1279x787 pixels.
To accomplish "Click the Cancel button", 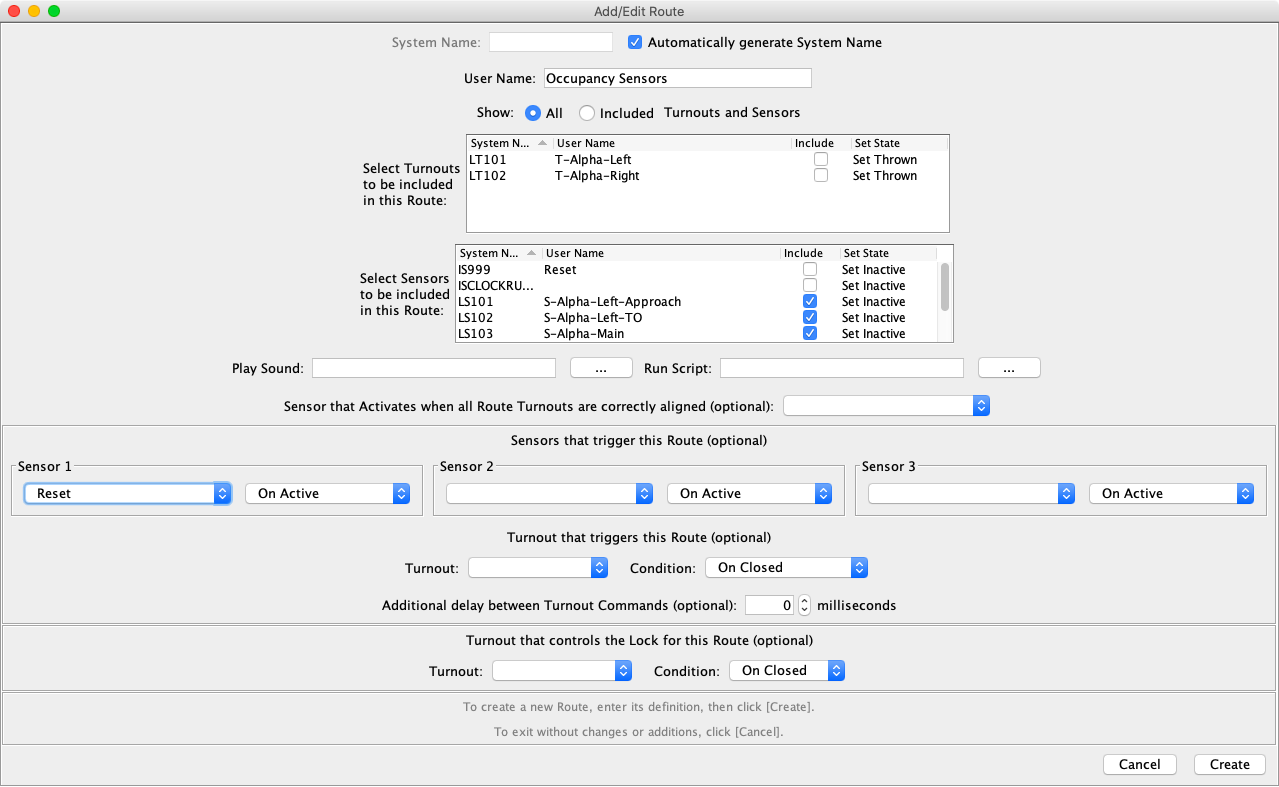I will pos(1139,764).
